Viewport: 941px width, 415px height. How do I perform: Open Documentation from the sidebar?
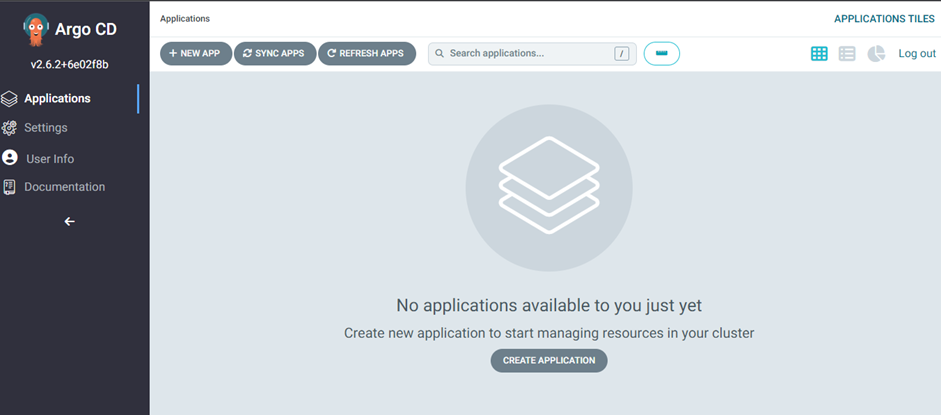point(64,187)
